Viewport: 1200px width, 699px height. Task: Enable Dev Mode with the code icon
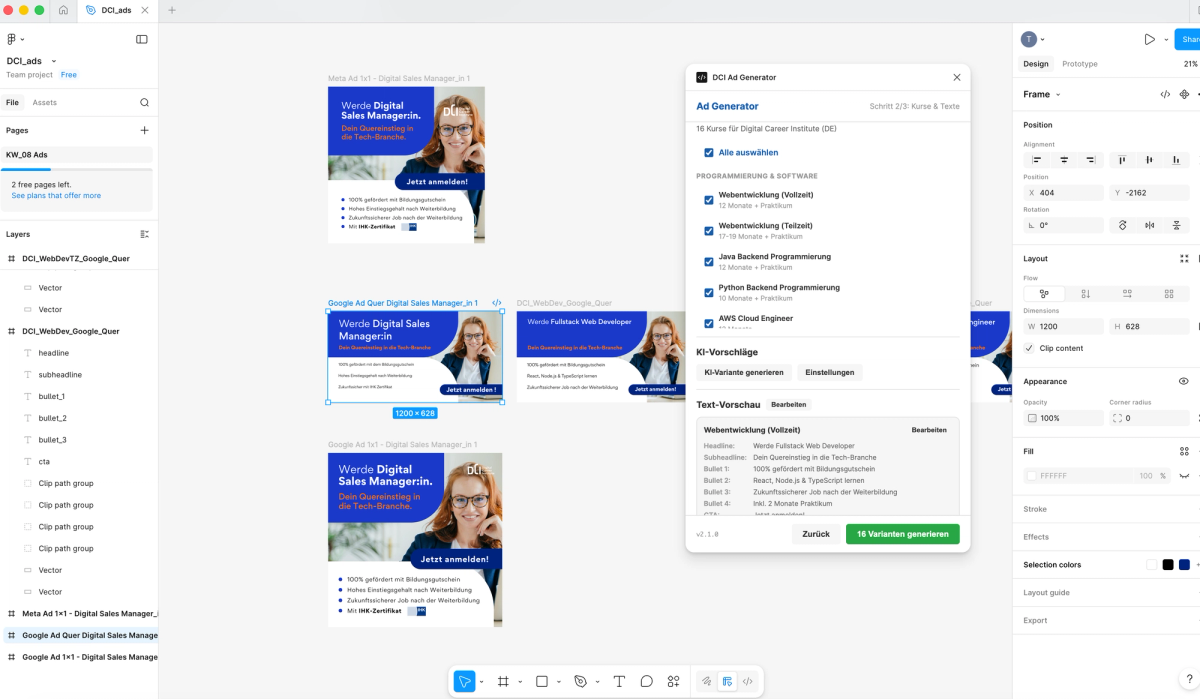(x=748, y=681)
